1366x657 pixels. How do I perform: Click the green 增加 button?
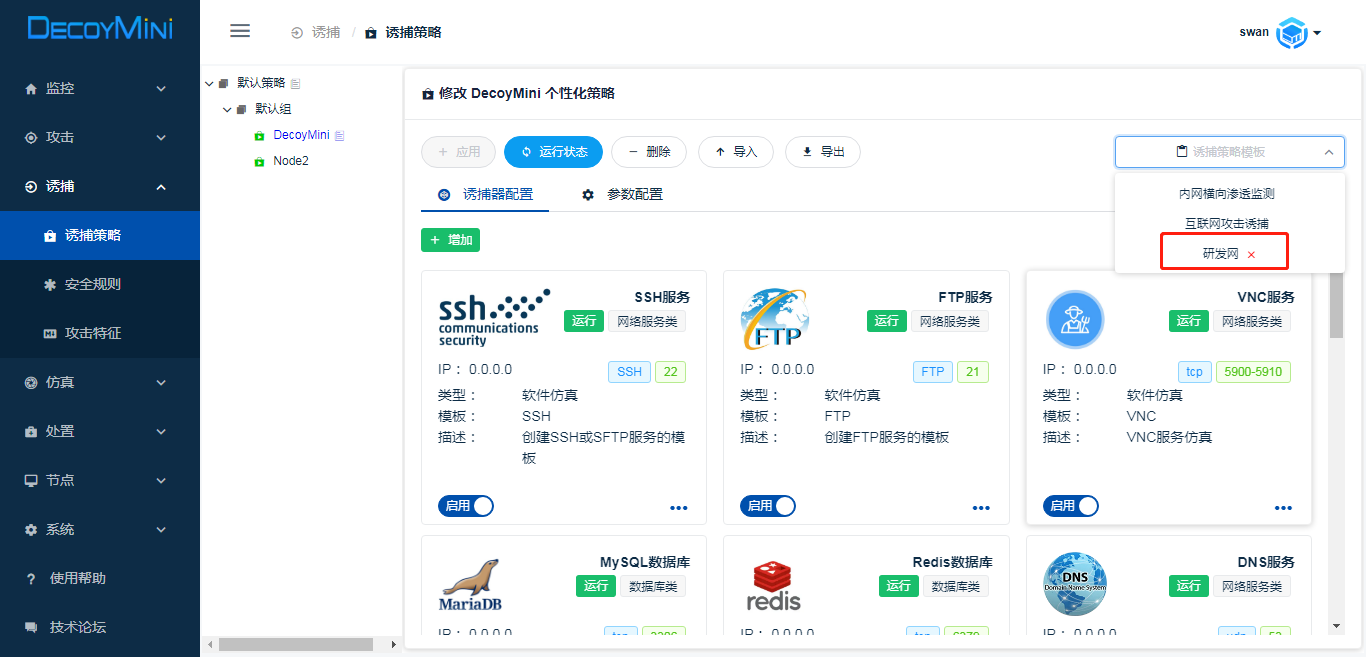click(450, 240)
